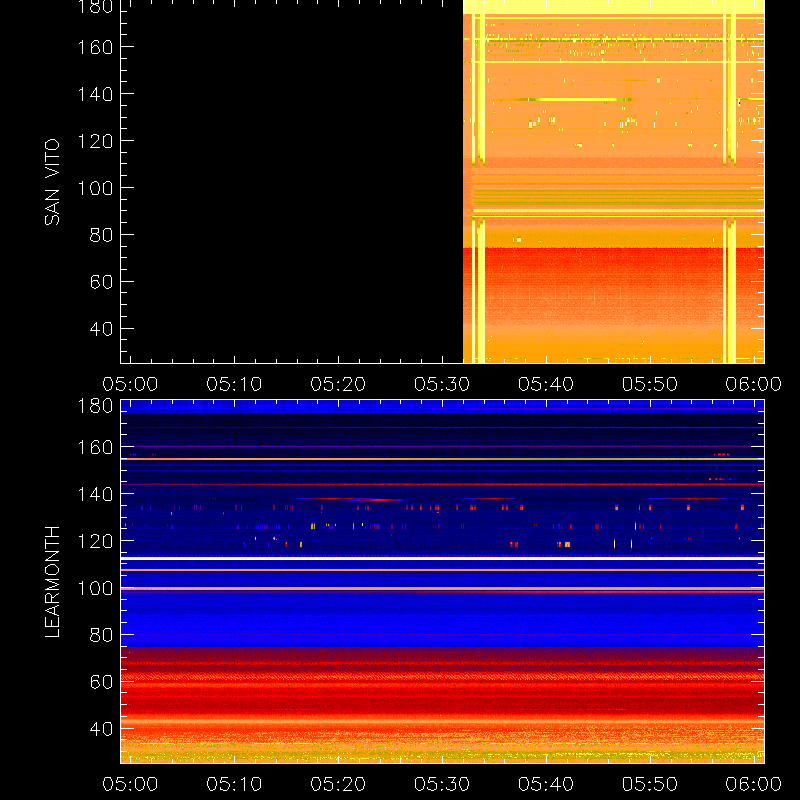The height and width of the screenshot is (800, 800).
Task: Select the 160 tick on San Vito axis
Action: coord(95,47)
